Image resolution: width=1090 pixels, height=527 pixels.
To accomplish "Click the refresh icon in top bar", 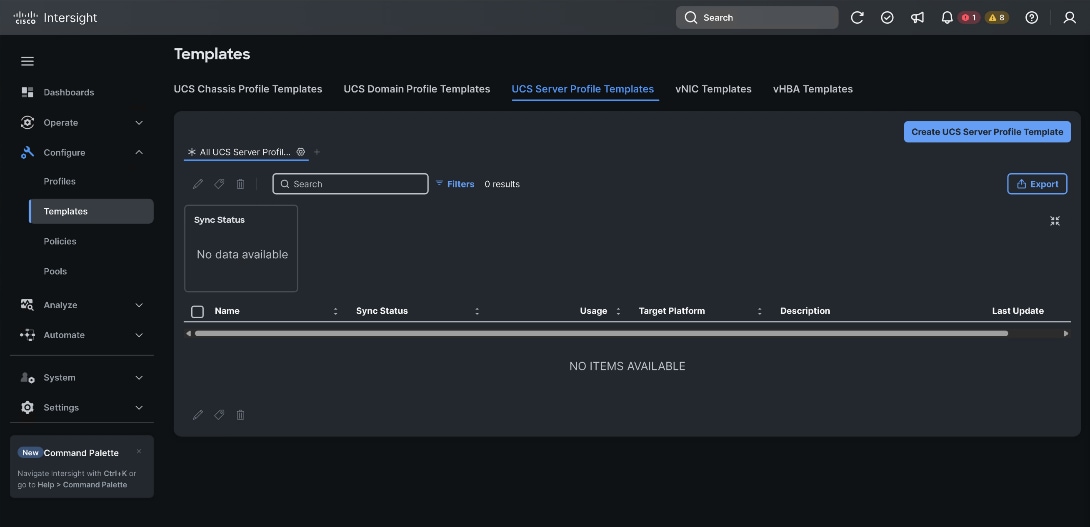I will 857,17.
